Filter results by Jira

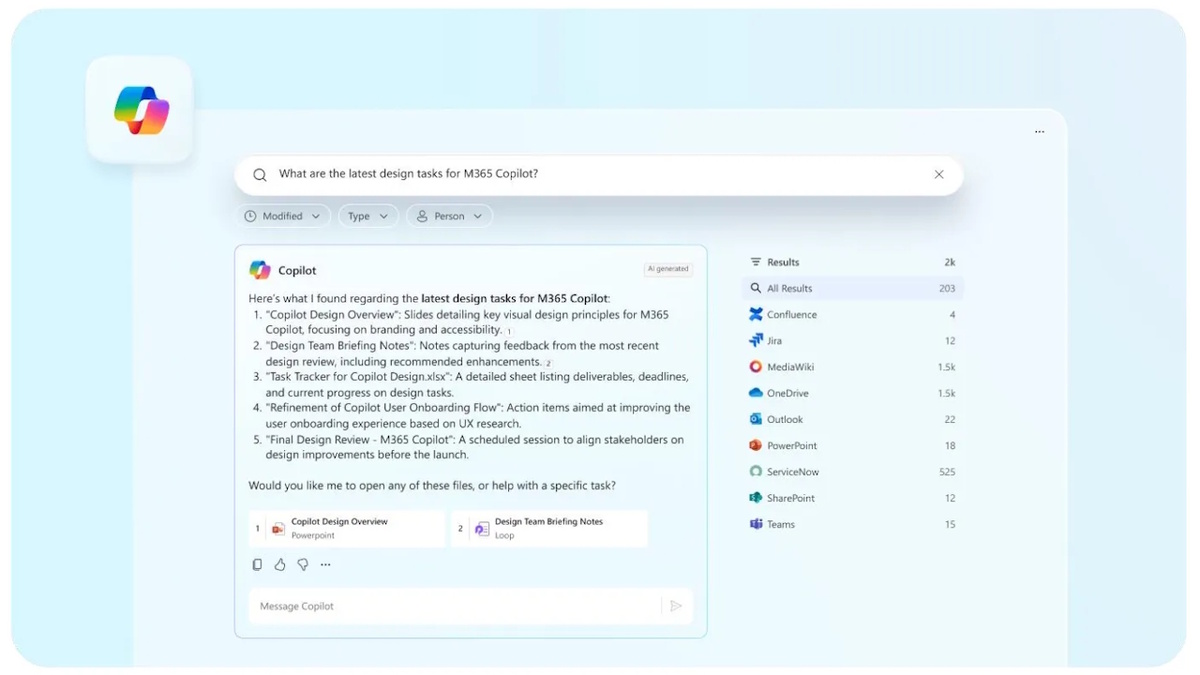[x=853, y=341]
